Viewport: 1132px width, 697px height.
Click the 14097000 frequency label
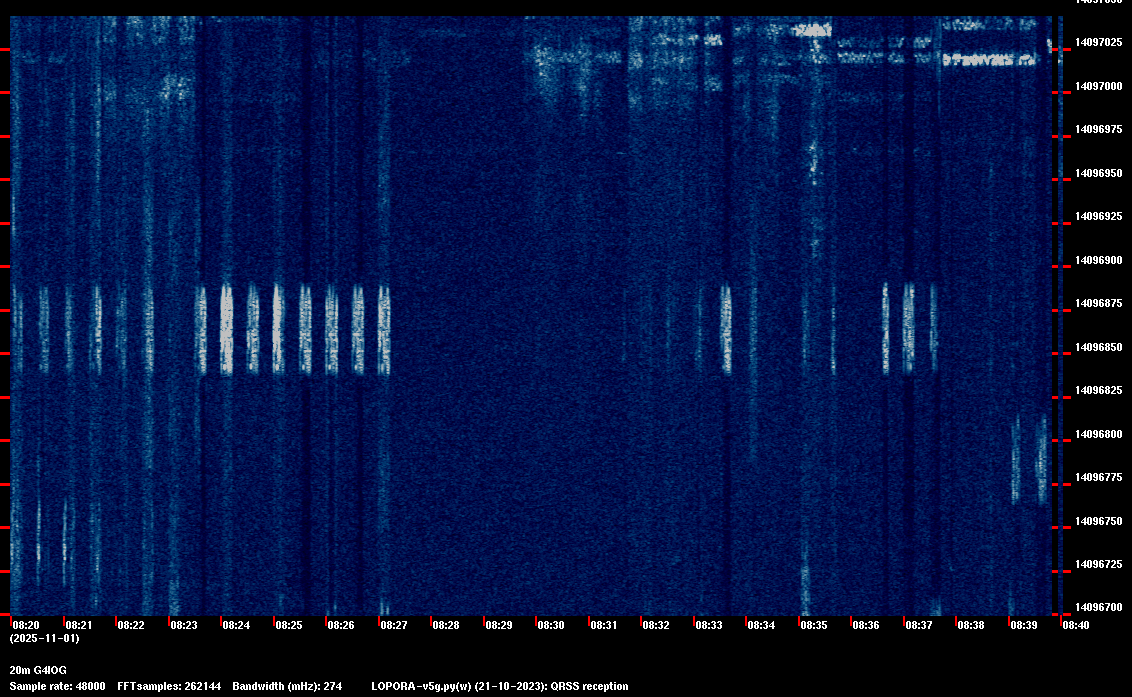point(1099,86)
